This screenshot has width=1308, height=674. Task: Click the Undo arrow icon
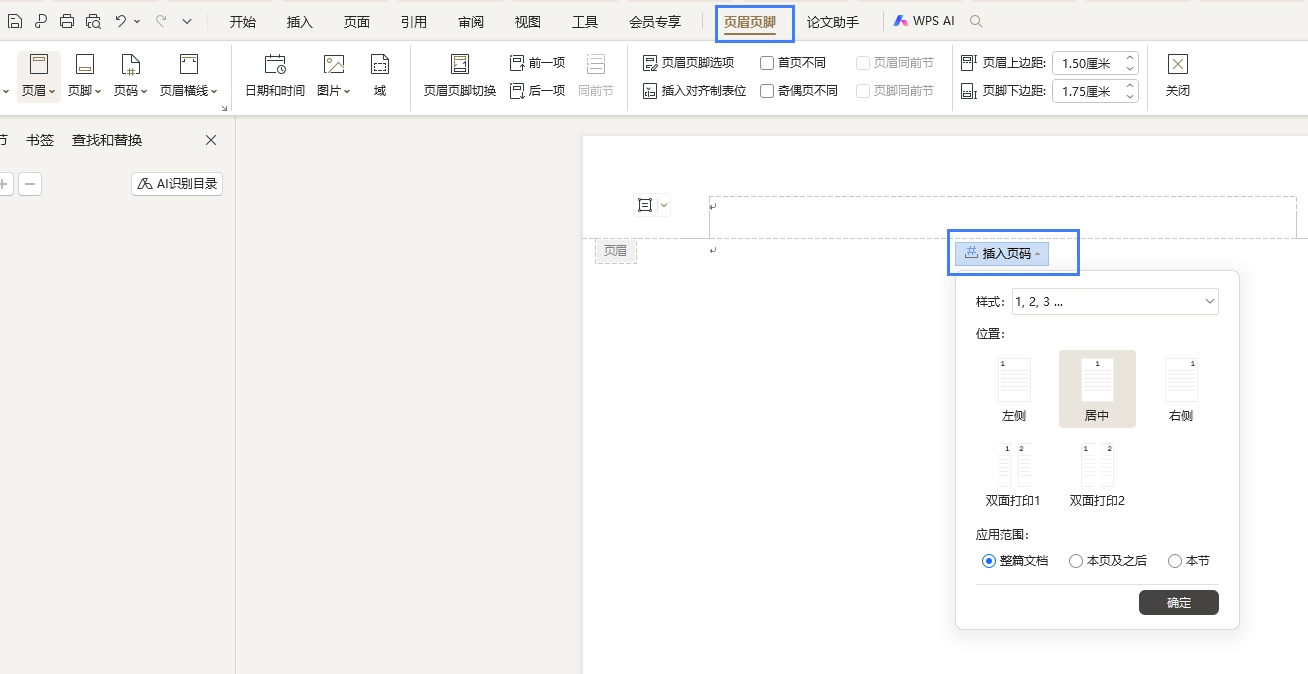(x=121, y=20)
